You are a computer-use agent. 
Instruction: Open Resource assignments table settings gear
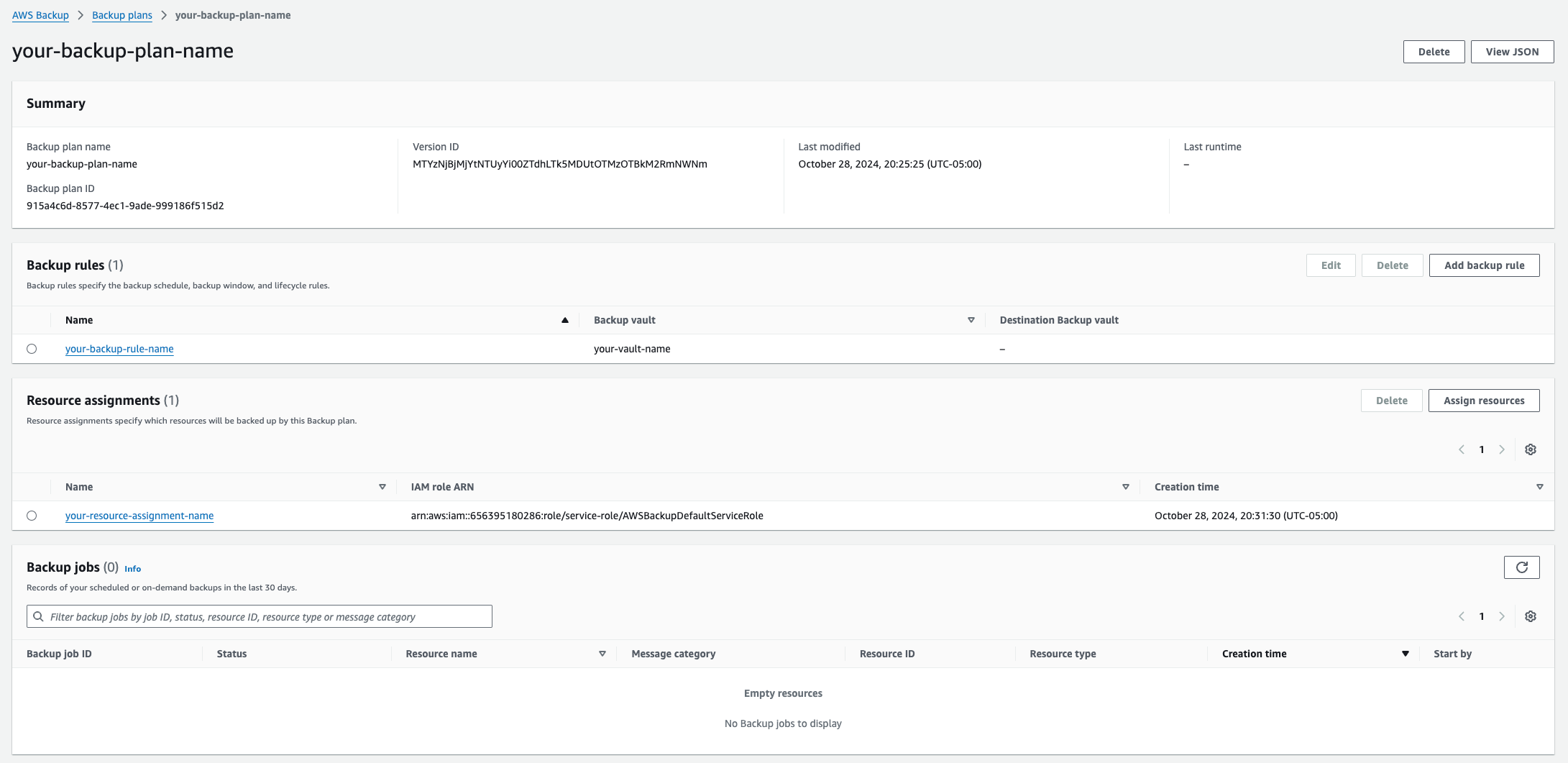[x=1531, y=449]
